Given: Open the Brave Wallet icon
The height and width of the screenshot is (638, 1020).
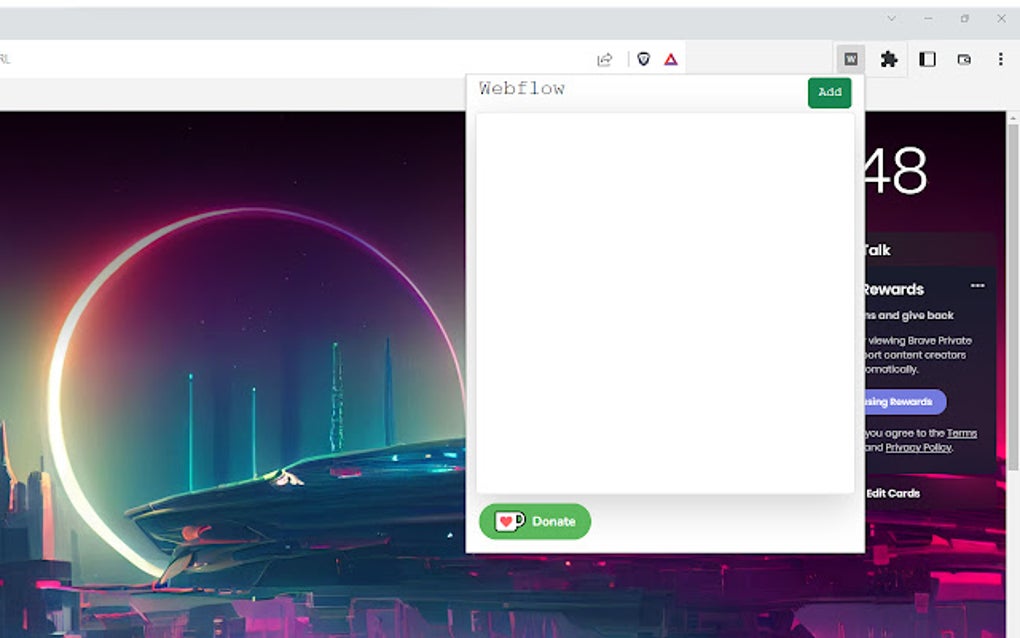Looking at the screenshot, I should point(963,59).
